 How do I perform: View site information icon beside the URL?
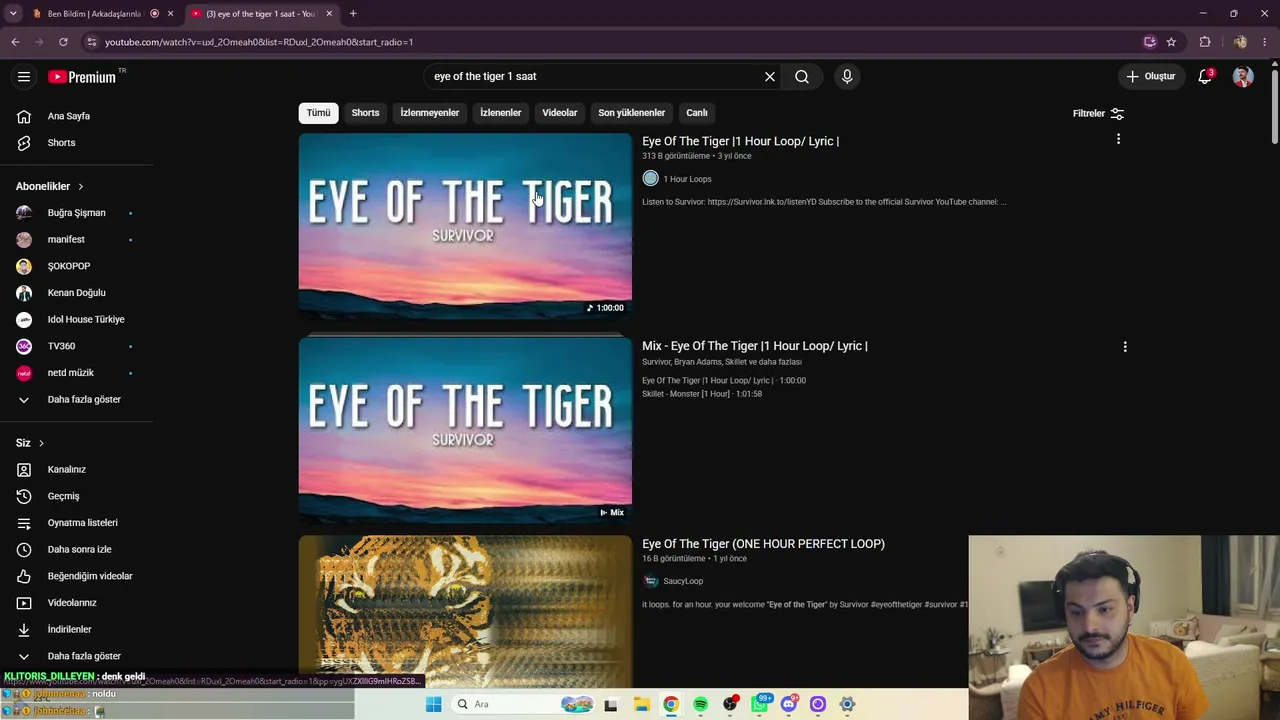91,42
